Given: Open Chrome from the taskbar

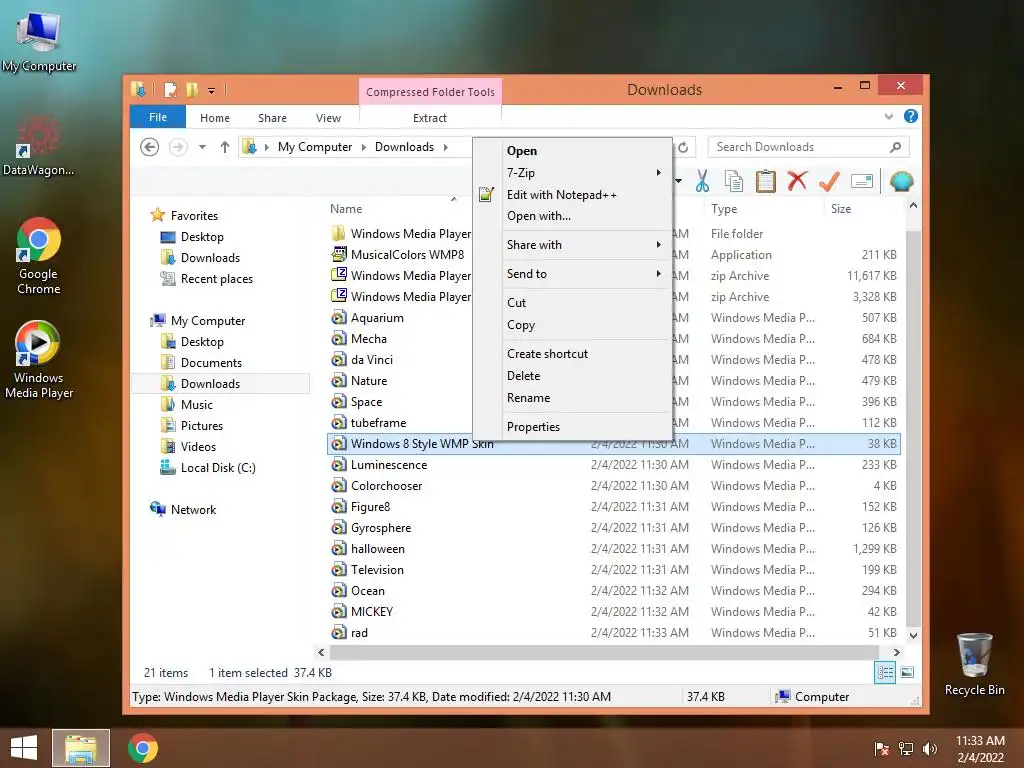Looking at the screenshot, I should point(143,748).
